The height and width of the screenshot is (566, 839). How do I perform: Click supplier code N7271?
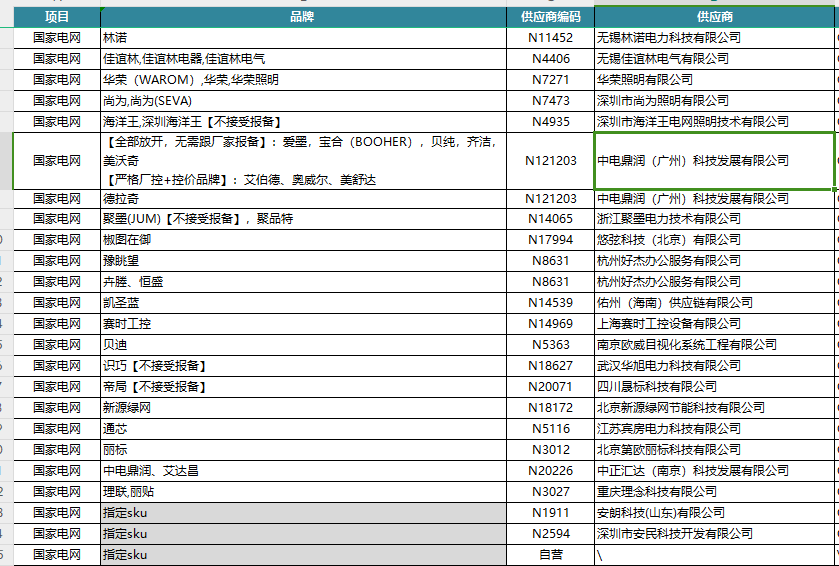pyautogui.click(x=551, y=80)
